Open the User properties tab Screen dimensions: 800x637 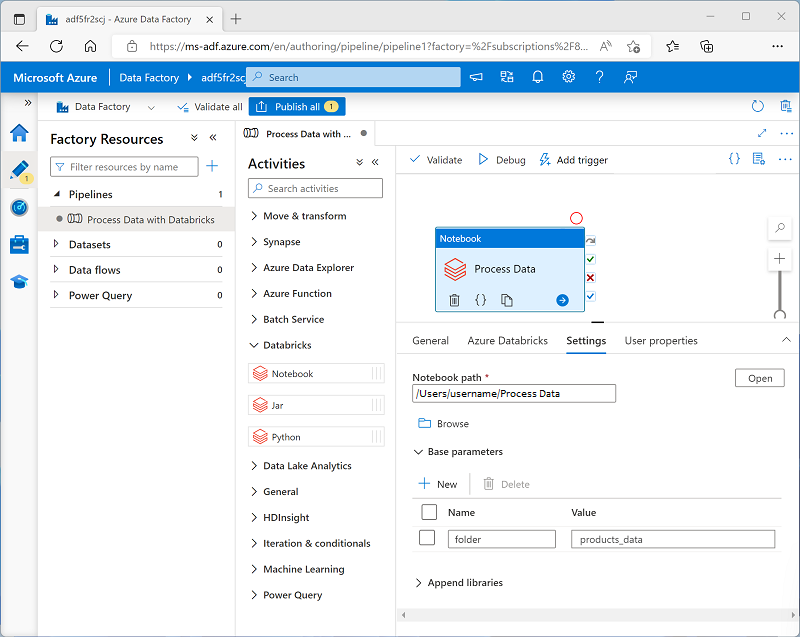pos(660,340)
